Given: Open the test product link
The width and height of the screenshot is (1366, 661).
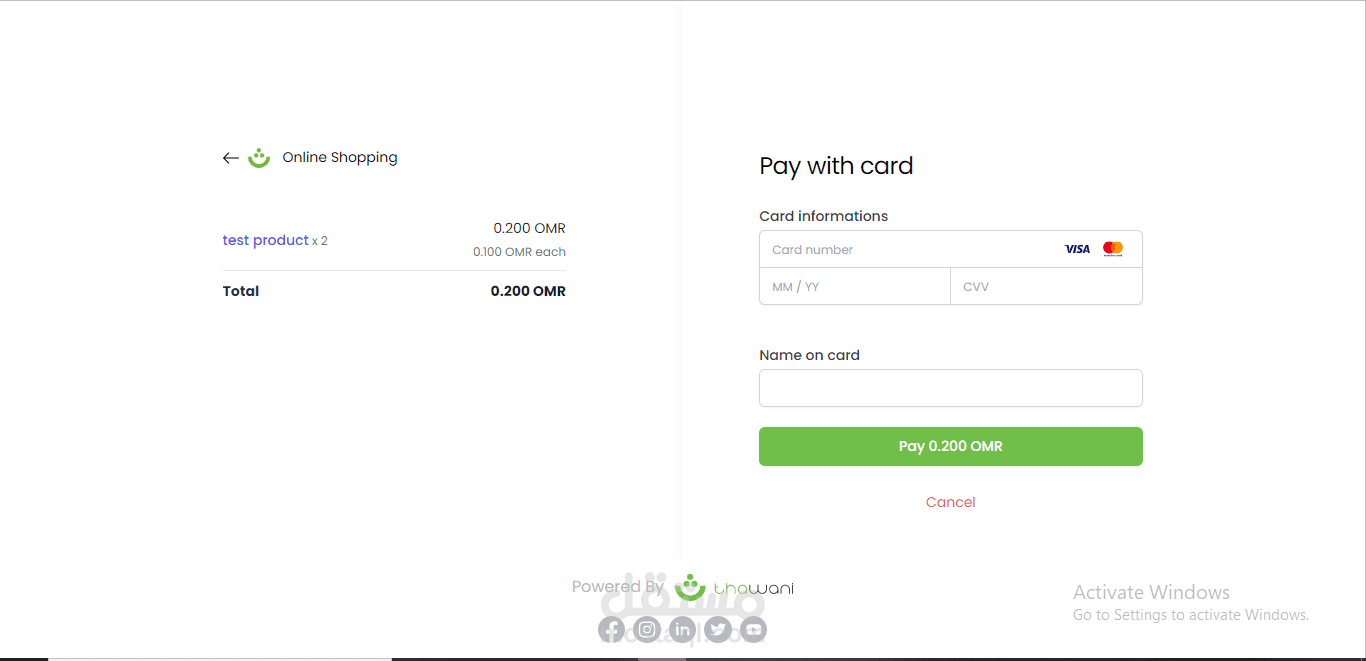Looking at the screenshot, I should (x=265, y=240).
